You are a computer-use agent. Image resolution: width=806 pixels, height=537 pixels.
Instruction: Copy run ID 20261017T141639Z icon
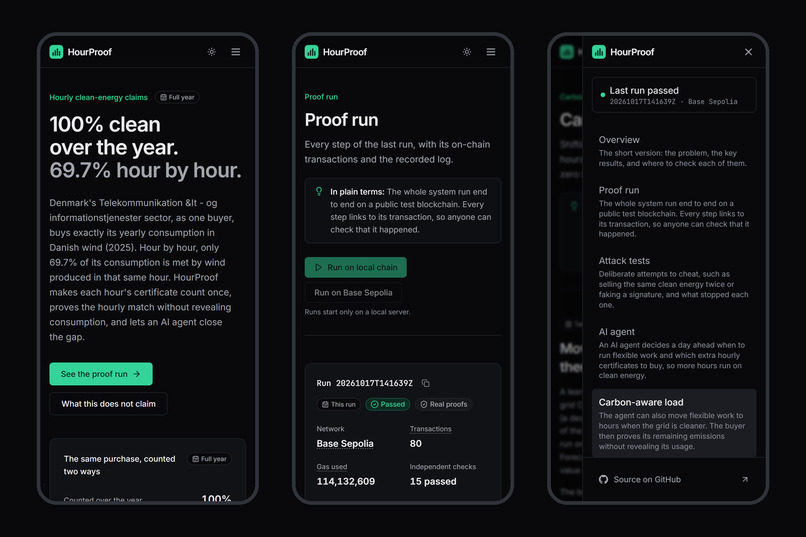[426, 383]
